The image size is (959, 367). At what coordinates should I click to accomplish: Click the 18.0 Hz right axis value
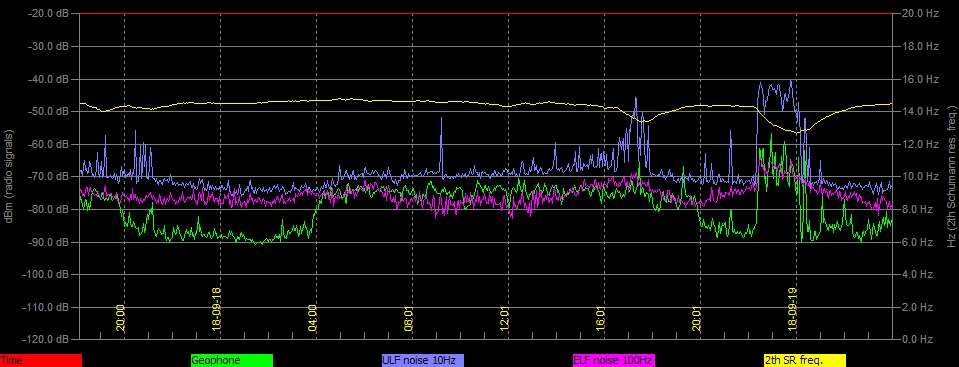[x=919, y=46]
